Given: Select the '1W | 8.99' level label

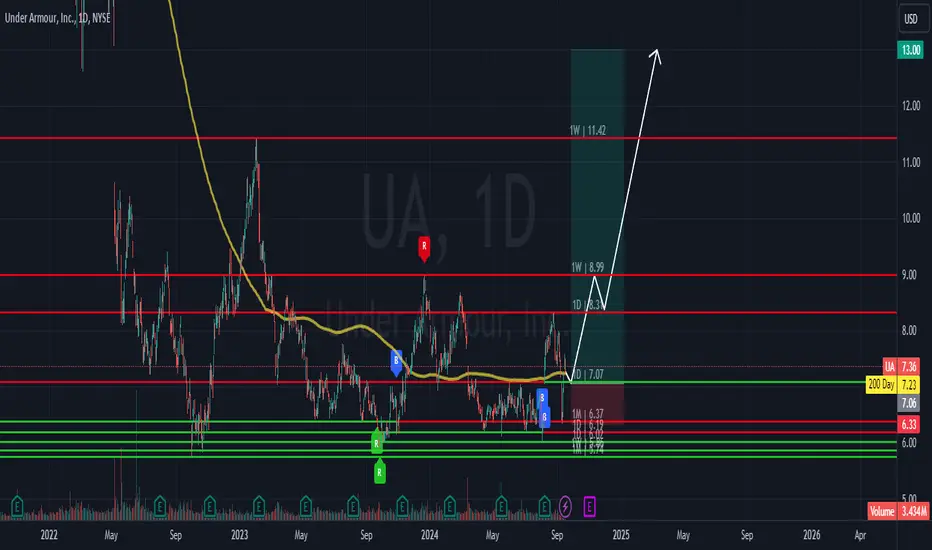Looking at the screenshot, I should (588, 268).
